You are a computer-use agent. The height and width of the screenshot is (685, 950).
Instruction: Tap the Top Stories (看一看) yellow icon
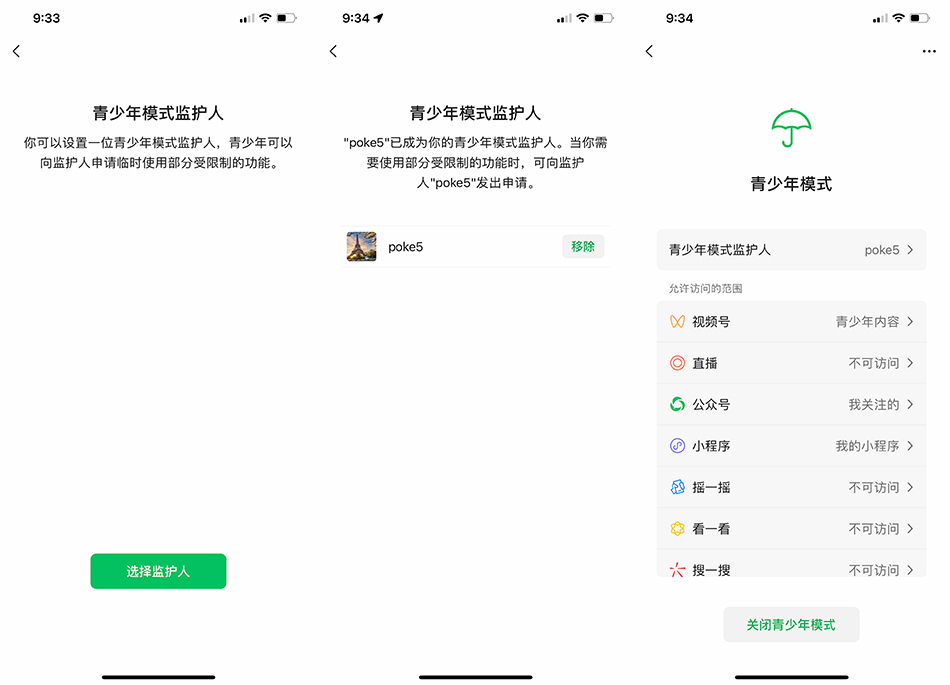coord(677,529)
